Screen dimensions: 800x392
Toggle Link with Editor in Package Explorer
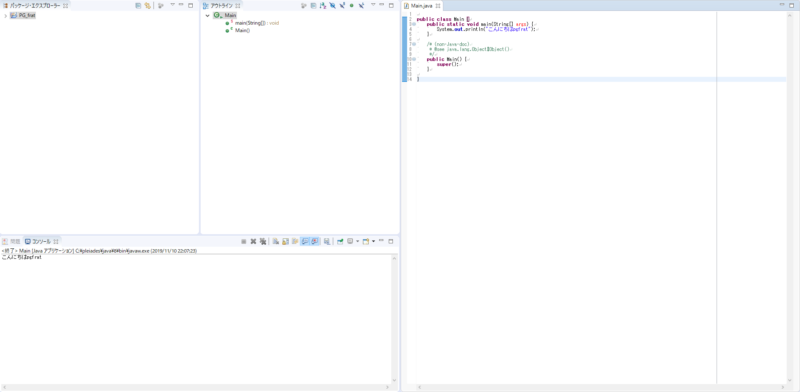tap(147, 6)
